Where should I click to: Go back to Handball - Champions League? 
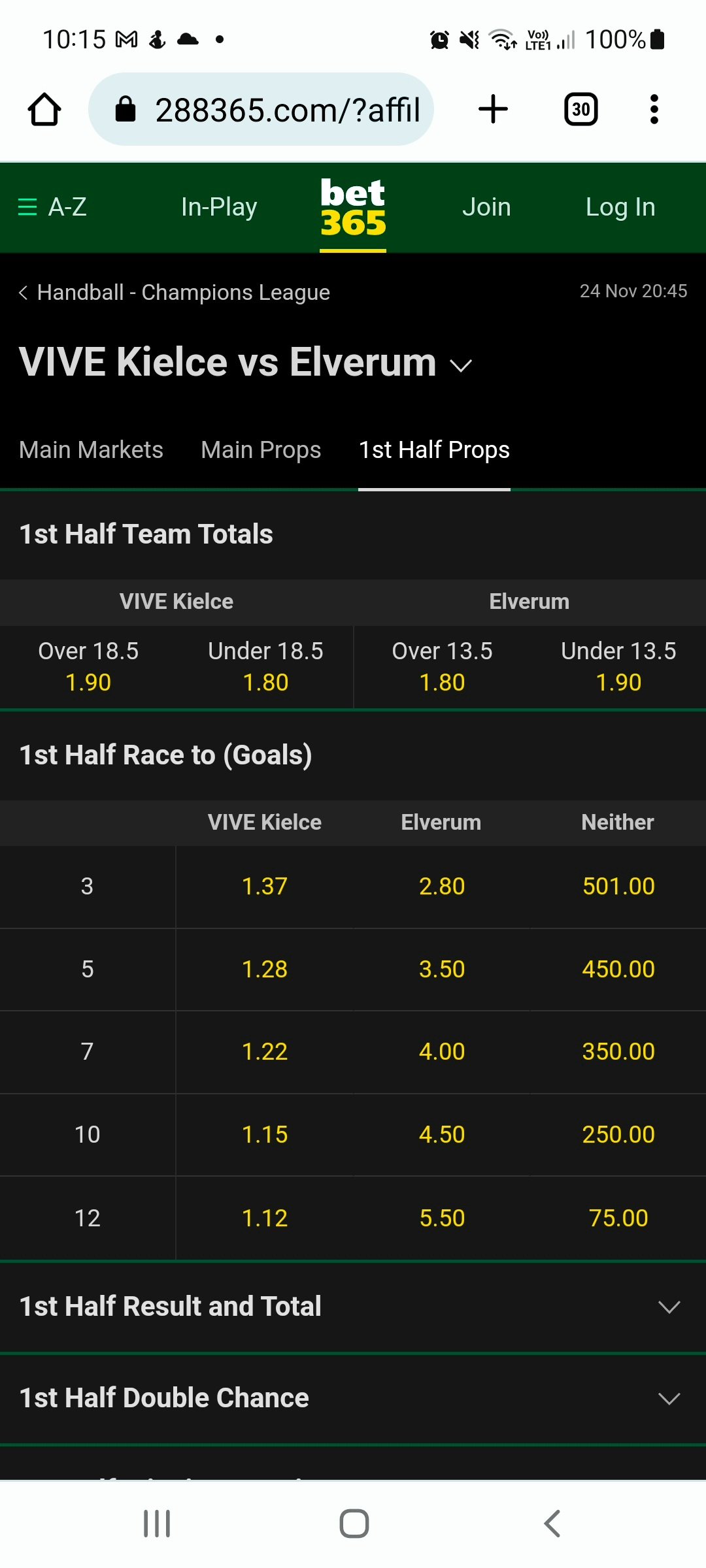pyautogui.click(x=174, y=292)
